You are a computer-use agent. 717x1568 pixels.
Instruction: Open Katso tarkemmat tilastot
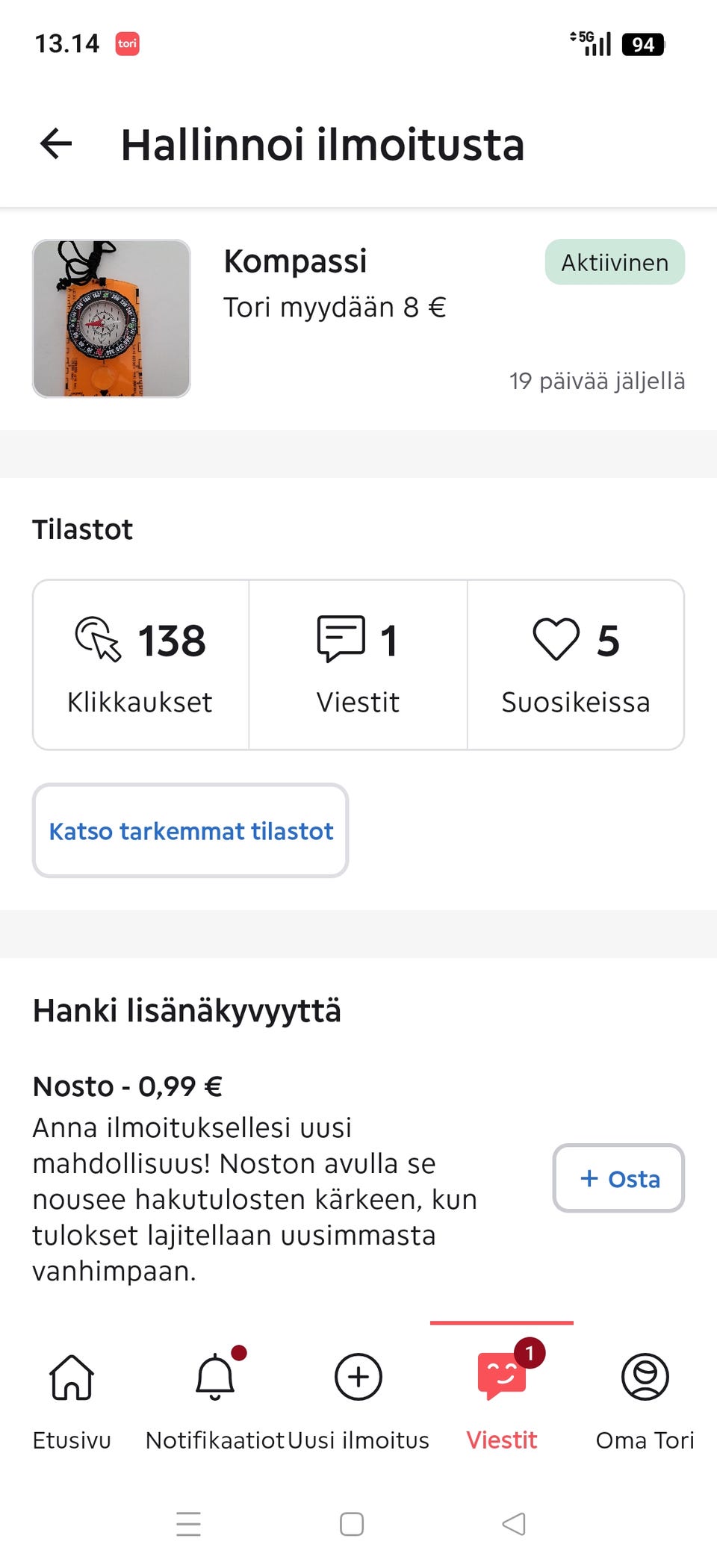[190, 830]
